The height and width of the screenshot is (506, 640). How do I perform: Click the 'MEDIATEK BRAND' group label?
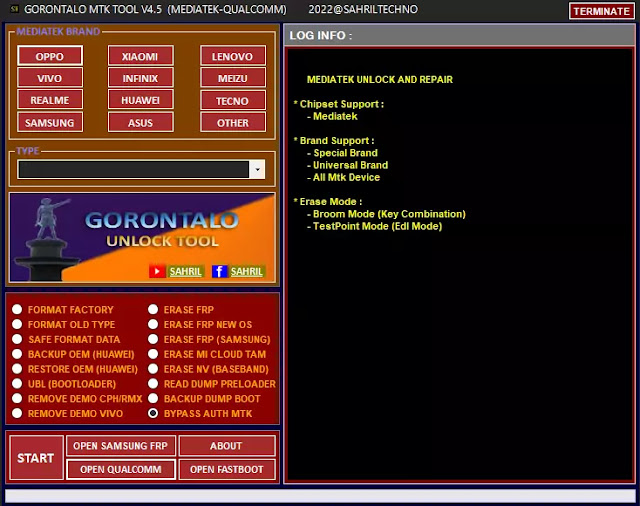(x=58, y=31)
